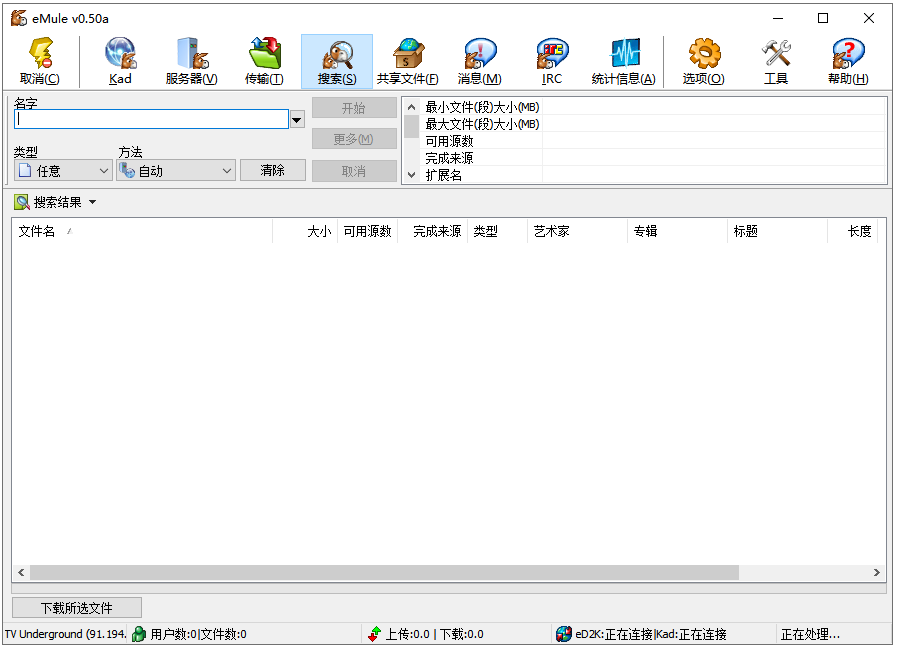The image size is (898, 649).
Task: Switch to the 传输(T) transfers panel
Action: point(264,61)
